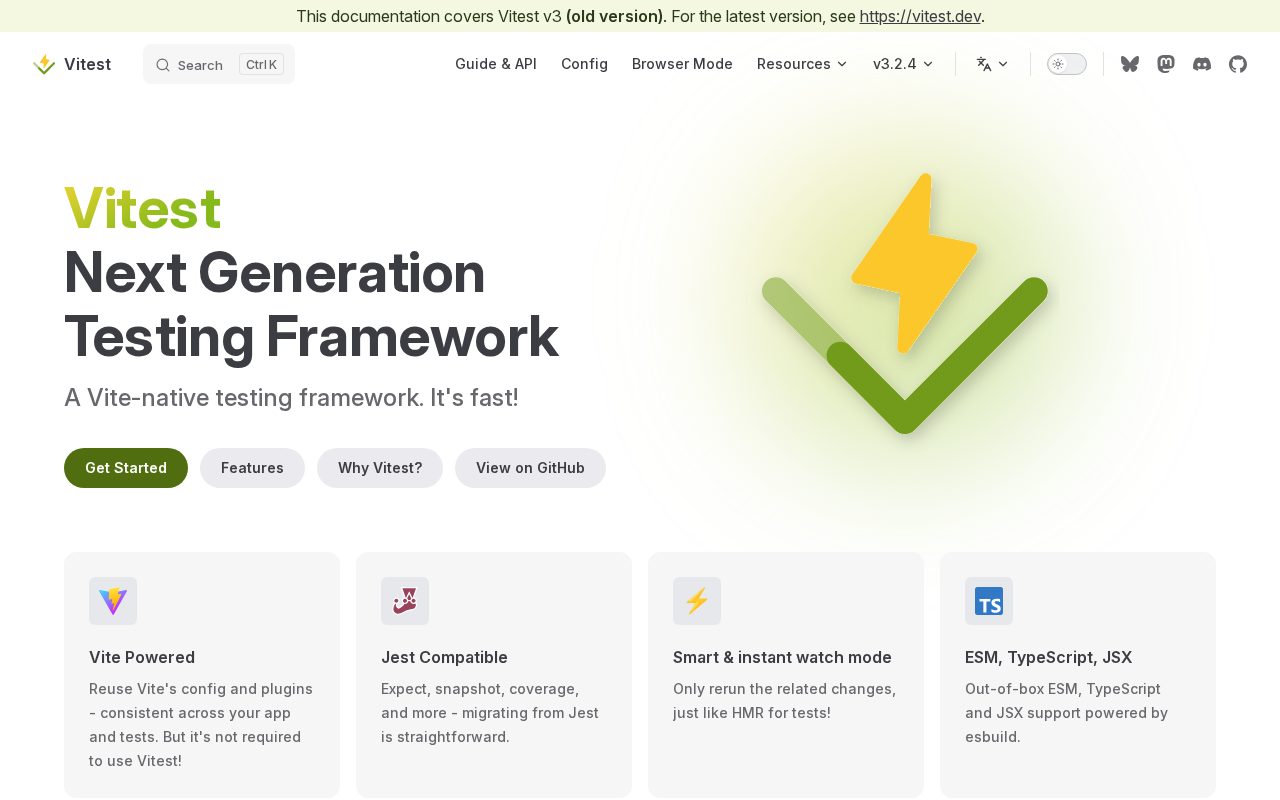Open the v3.2.4 version dropdown

click(903, 64)
